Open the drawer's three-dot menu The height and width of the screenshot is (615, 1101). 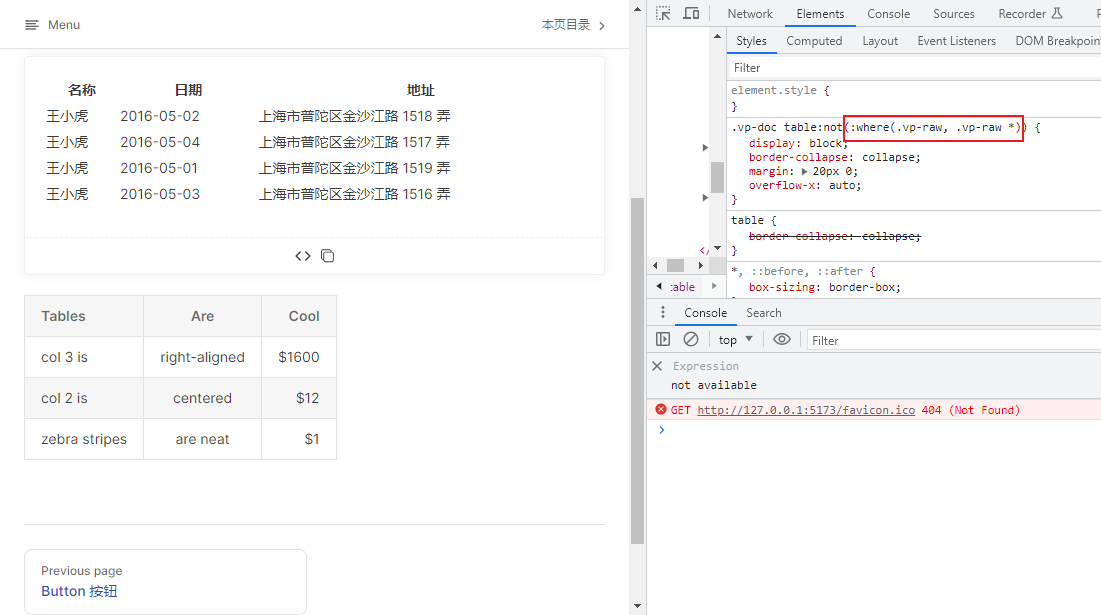(662, 312)
